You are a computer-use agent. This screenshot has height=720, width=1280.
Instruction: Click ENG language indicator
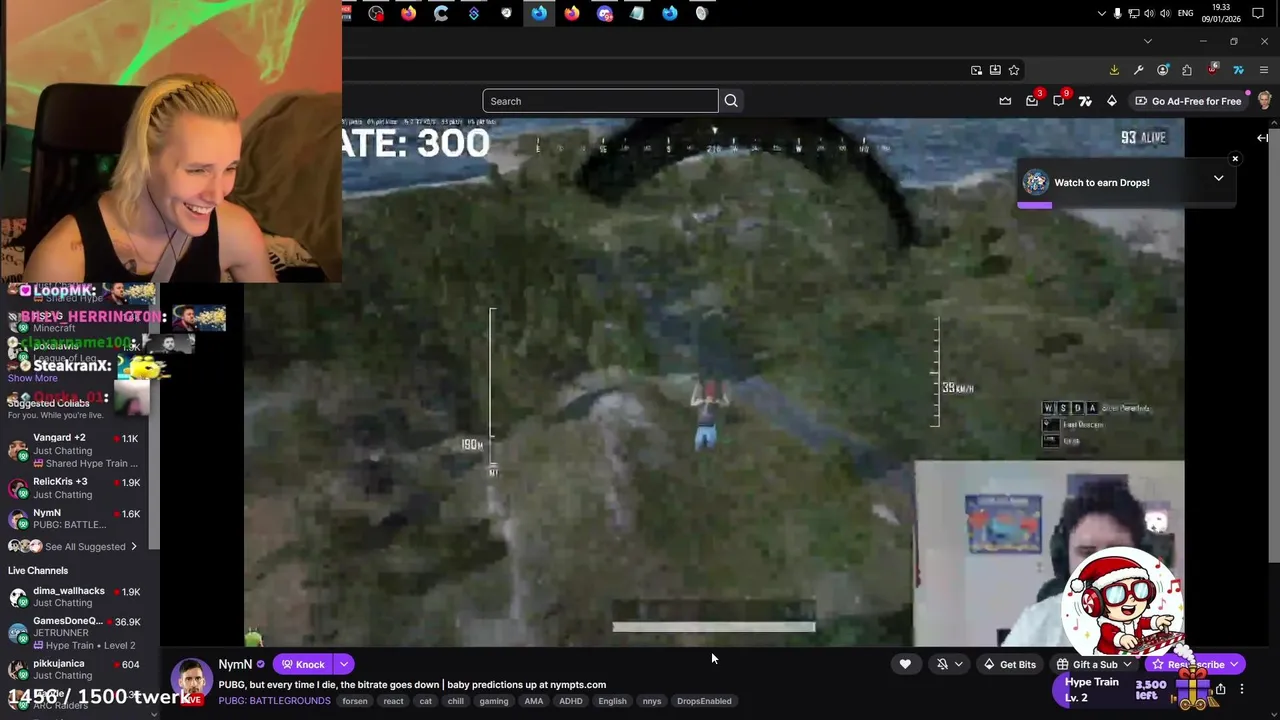tap(1186, 13)
